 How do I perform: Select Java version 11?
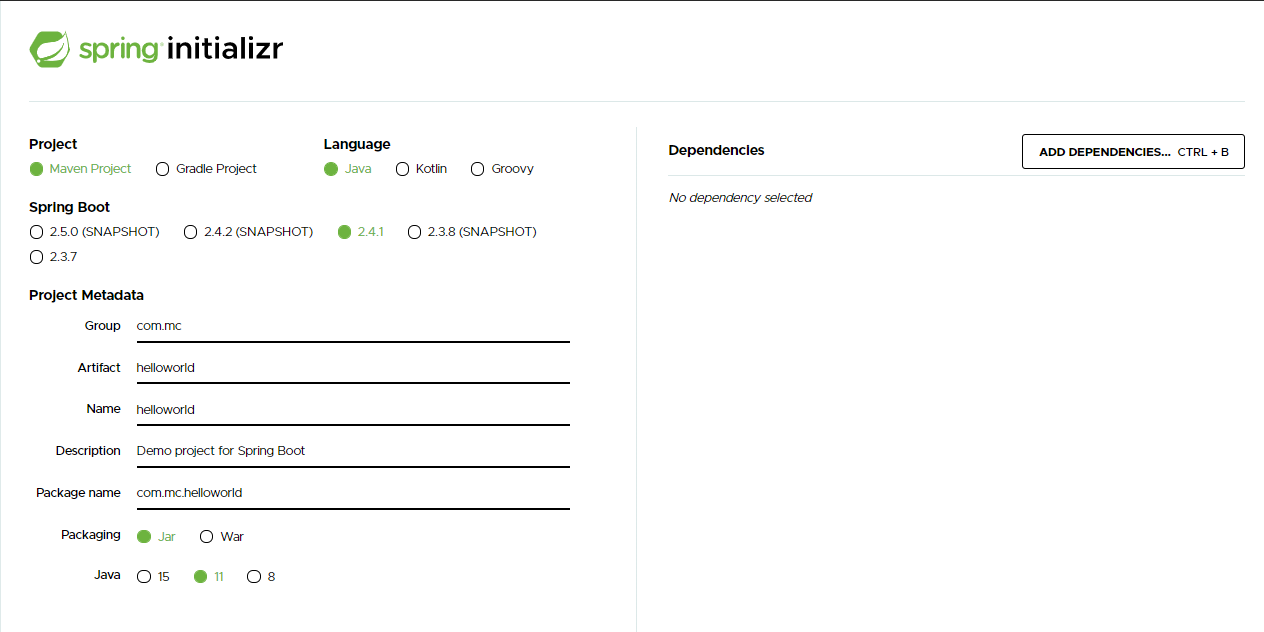(208, 577)
